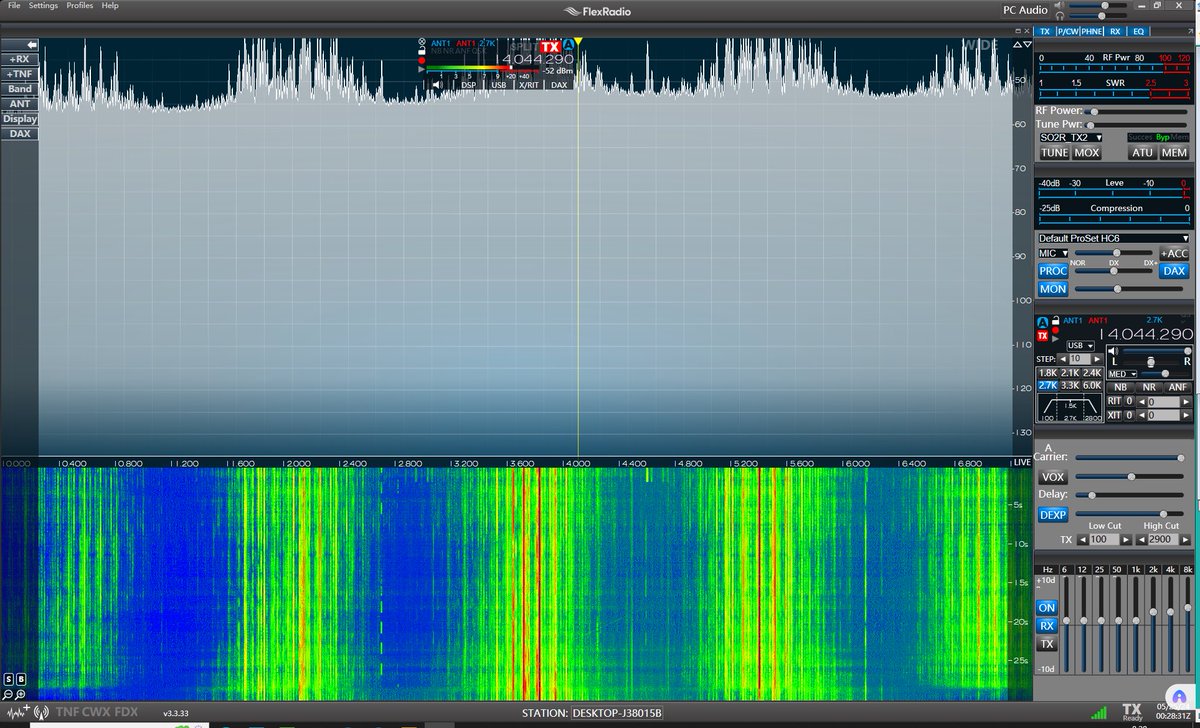Click the MOX transmit button
This screenshot has height=728, width=1200.
point(1087,153)
